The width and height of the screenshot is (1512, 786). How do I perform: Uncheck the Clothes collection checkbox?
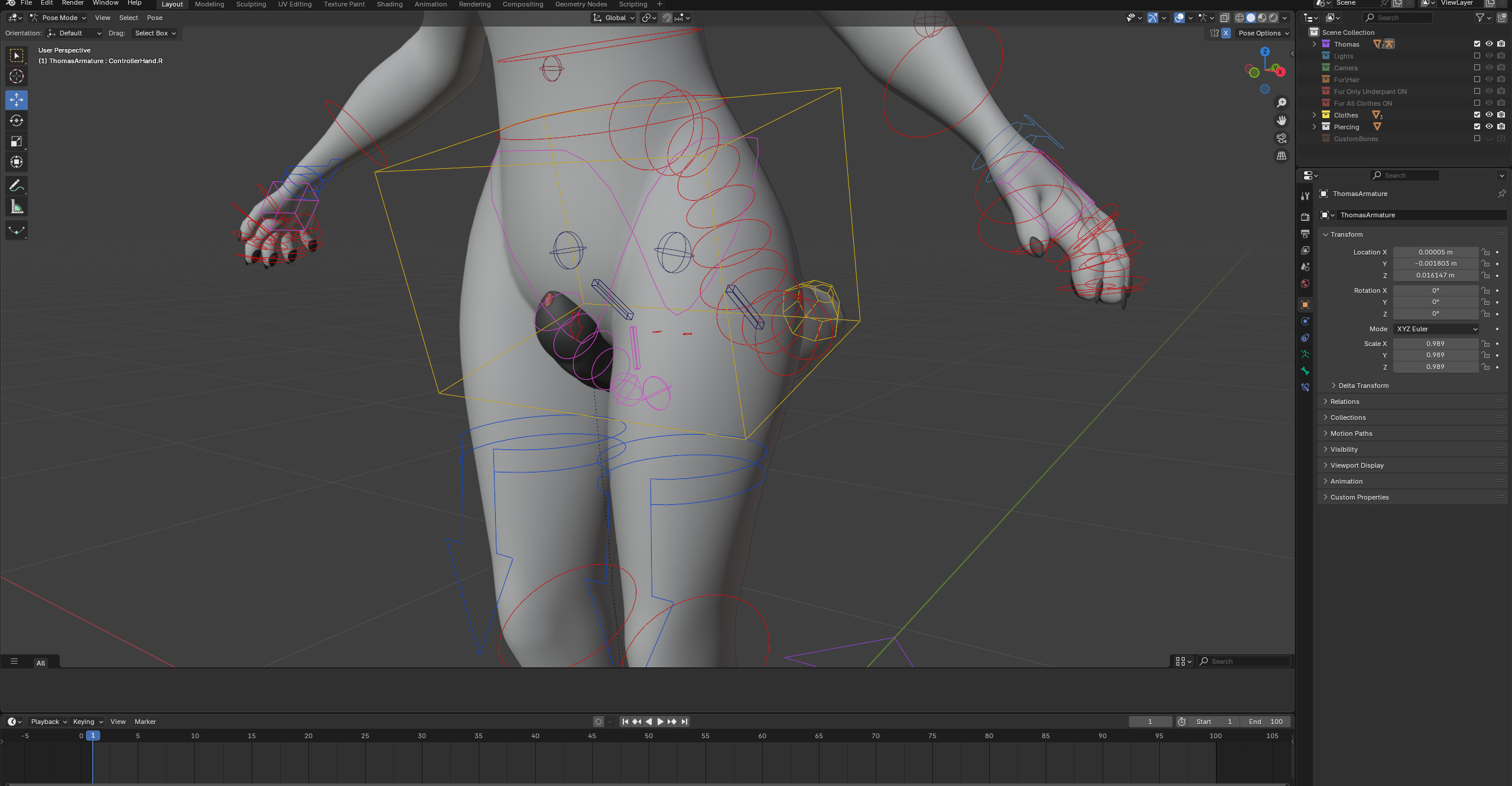coord(1477,115)
